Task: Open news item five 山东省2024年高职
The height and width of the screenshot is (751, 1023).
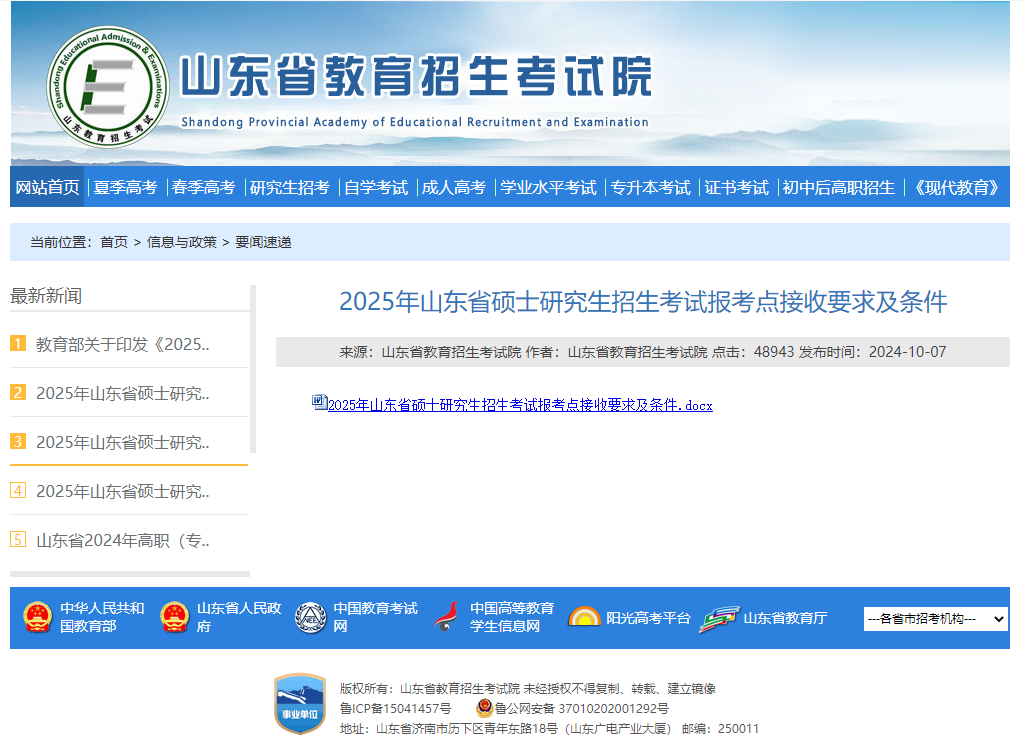Action: coord(122,540)
